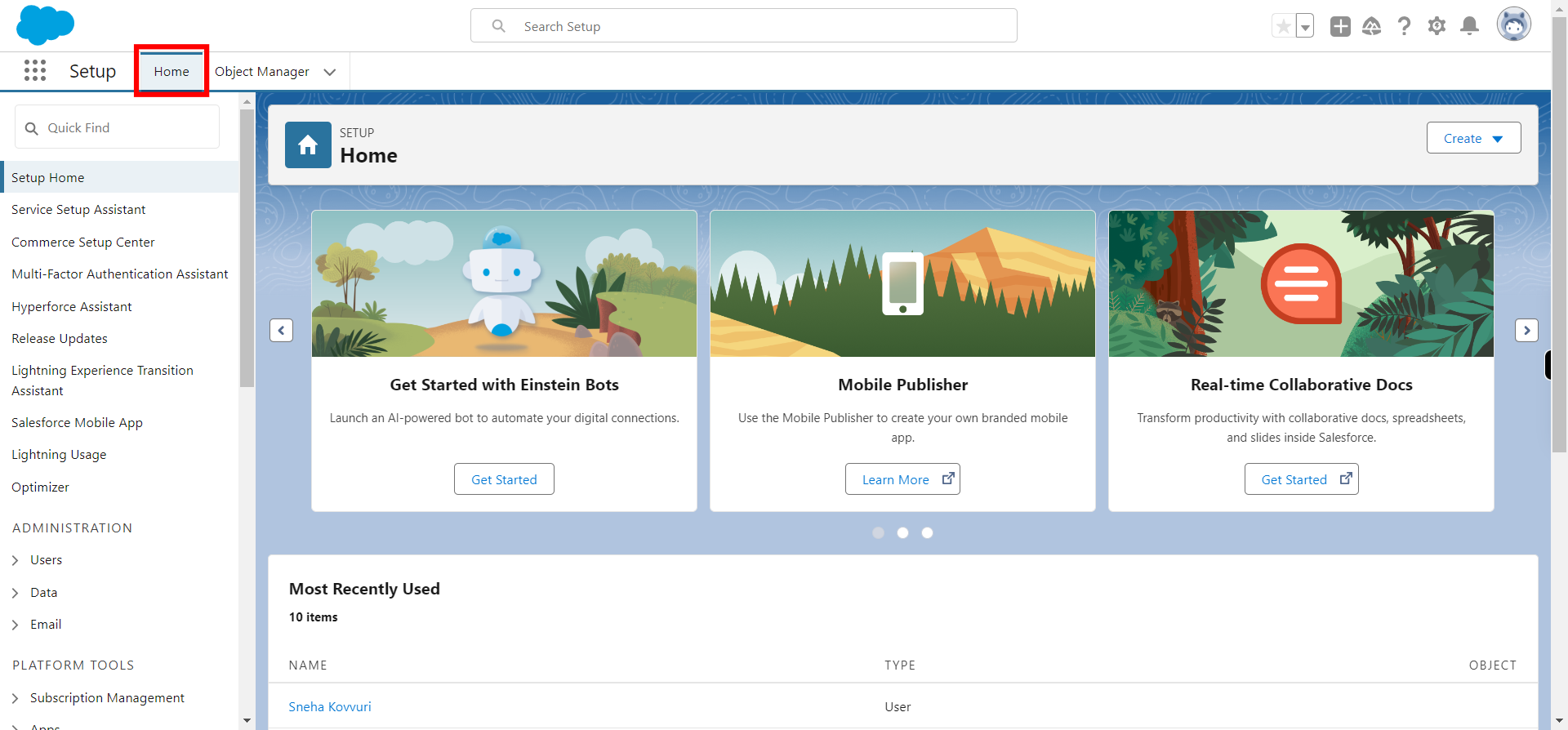Go to next carousel cards

(1526, 330)
